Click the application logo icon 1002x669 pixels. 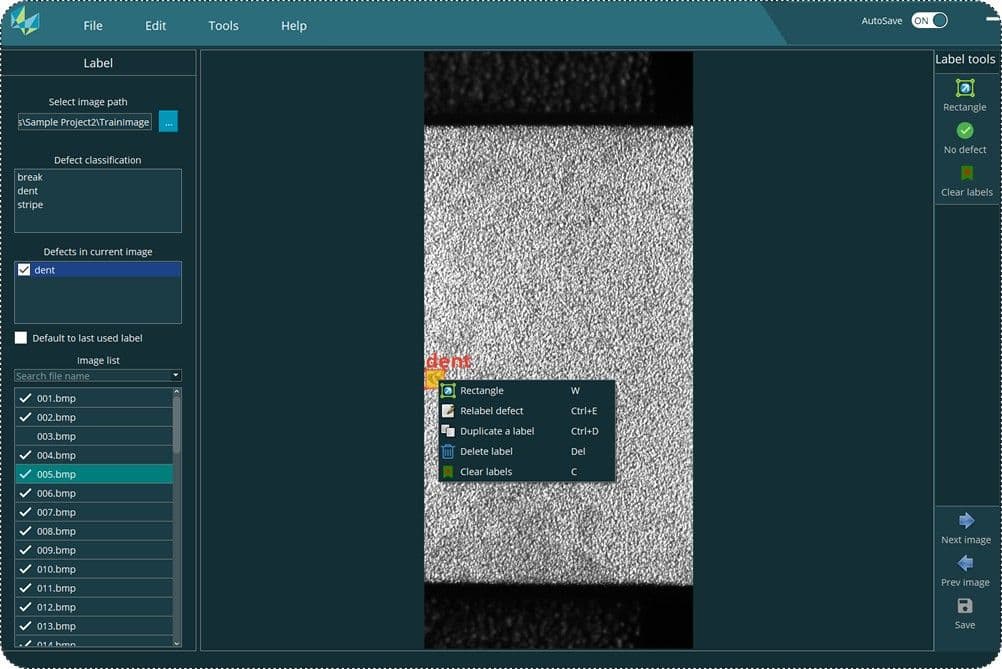coord(26,24)
